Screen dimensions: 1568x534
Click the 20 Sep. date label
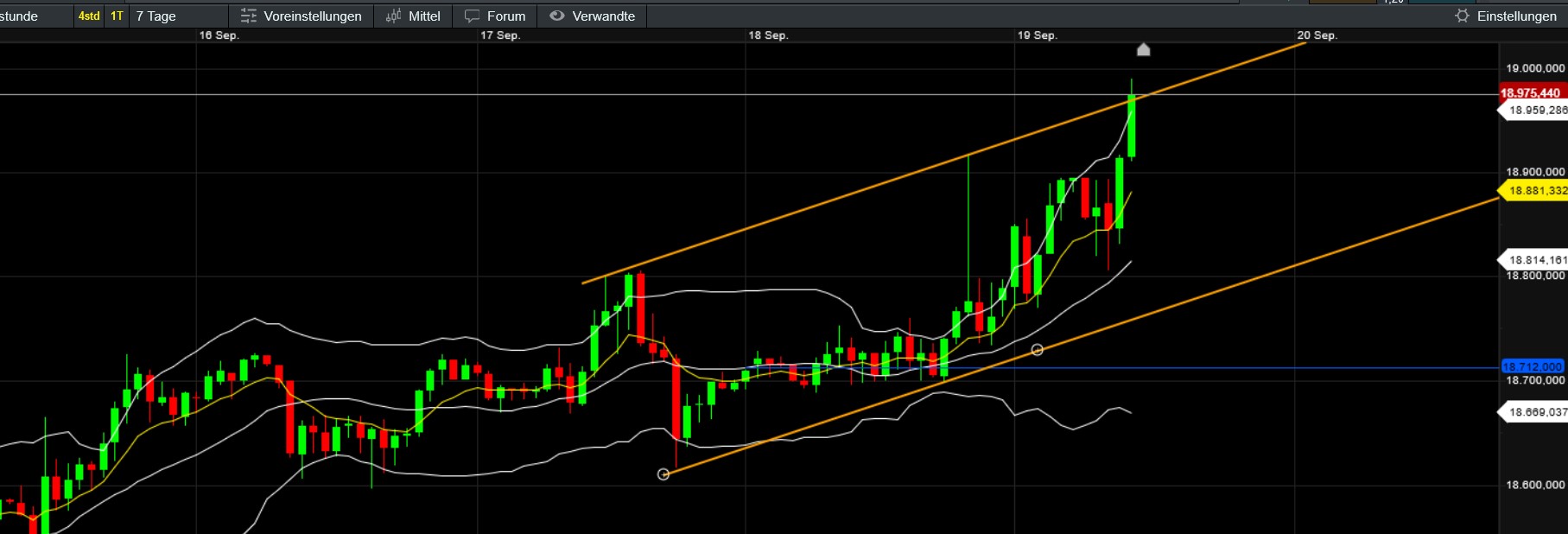[x=1317, y=35]
